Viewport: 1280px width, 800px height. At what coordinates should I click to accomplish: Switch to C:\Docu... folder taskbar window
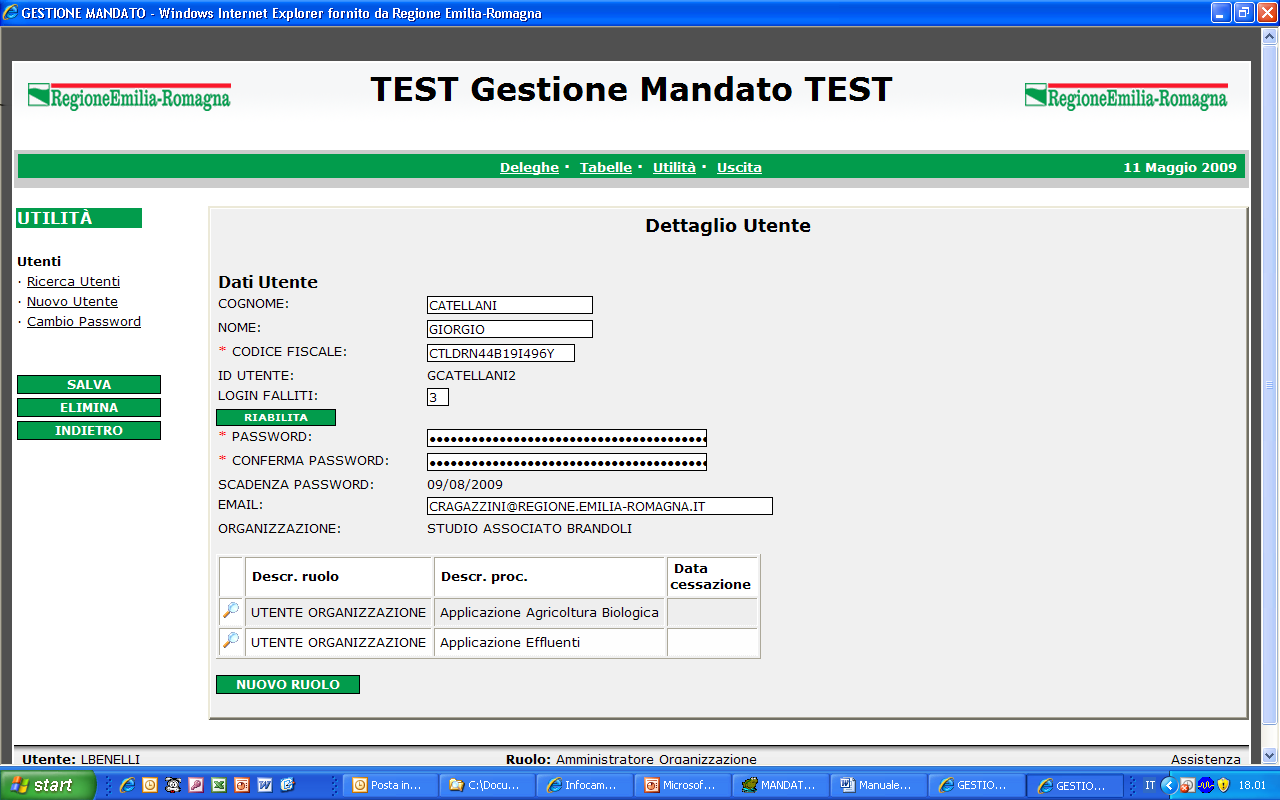(x=486, y=785)
